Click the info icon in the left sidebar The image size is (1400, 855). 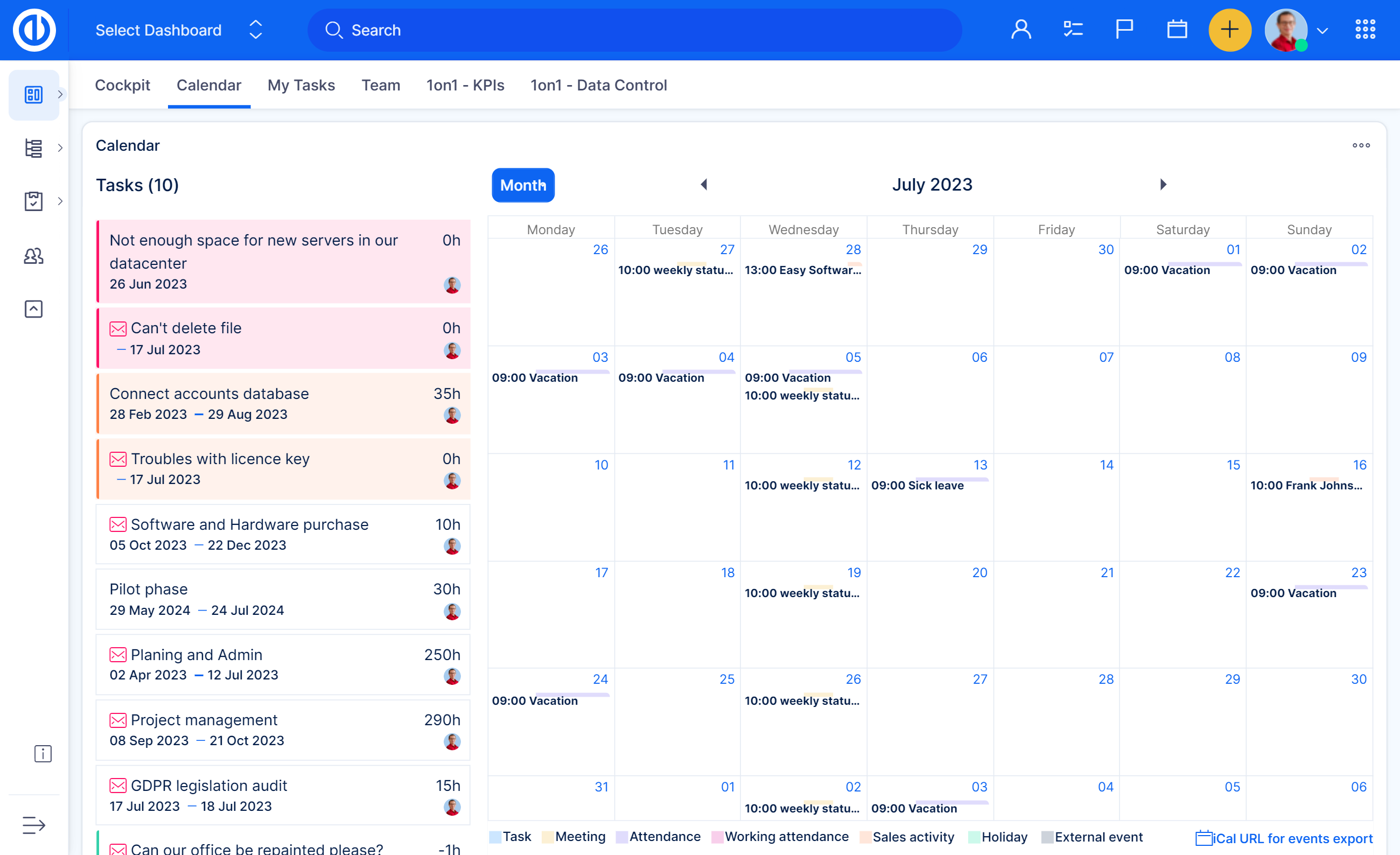(x=43, y=754)
